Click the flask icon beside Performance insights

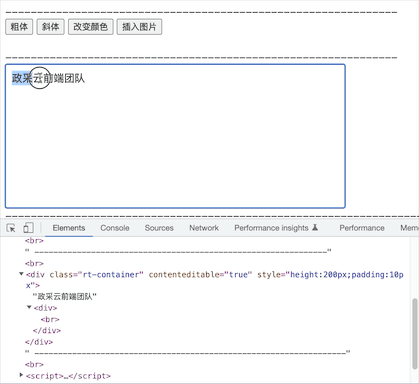pos(315,228)
